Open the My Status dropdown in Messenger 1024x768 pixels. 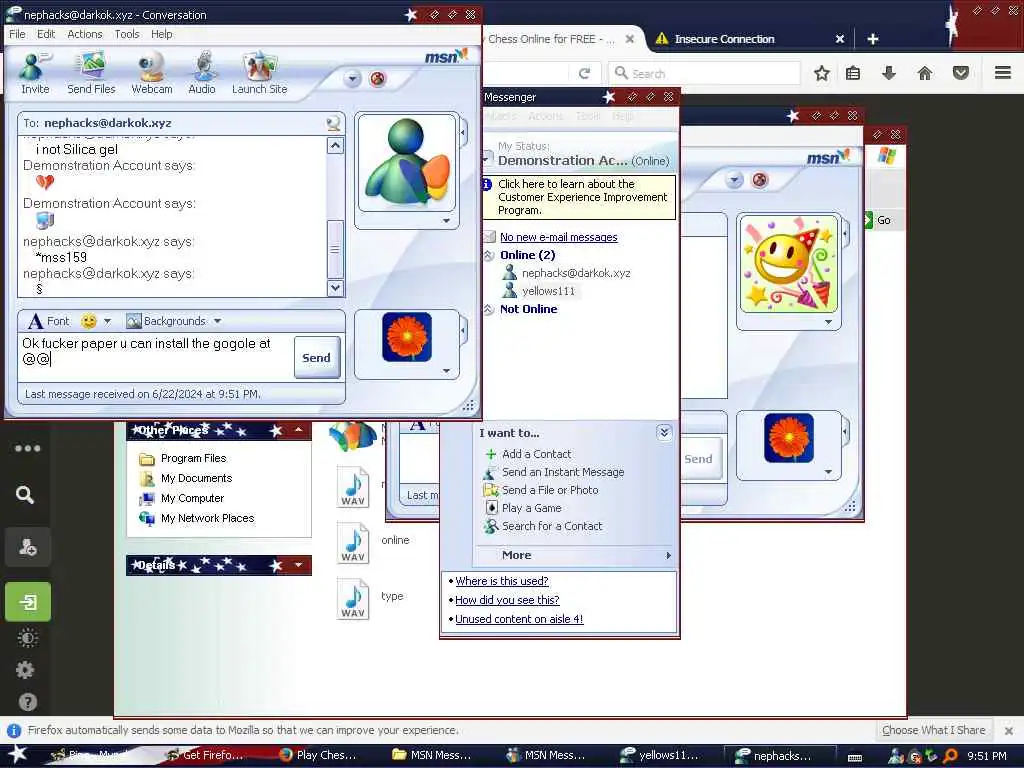[487, 159]
